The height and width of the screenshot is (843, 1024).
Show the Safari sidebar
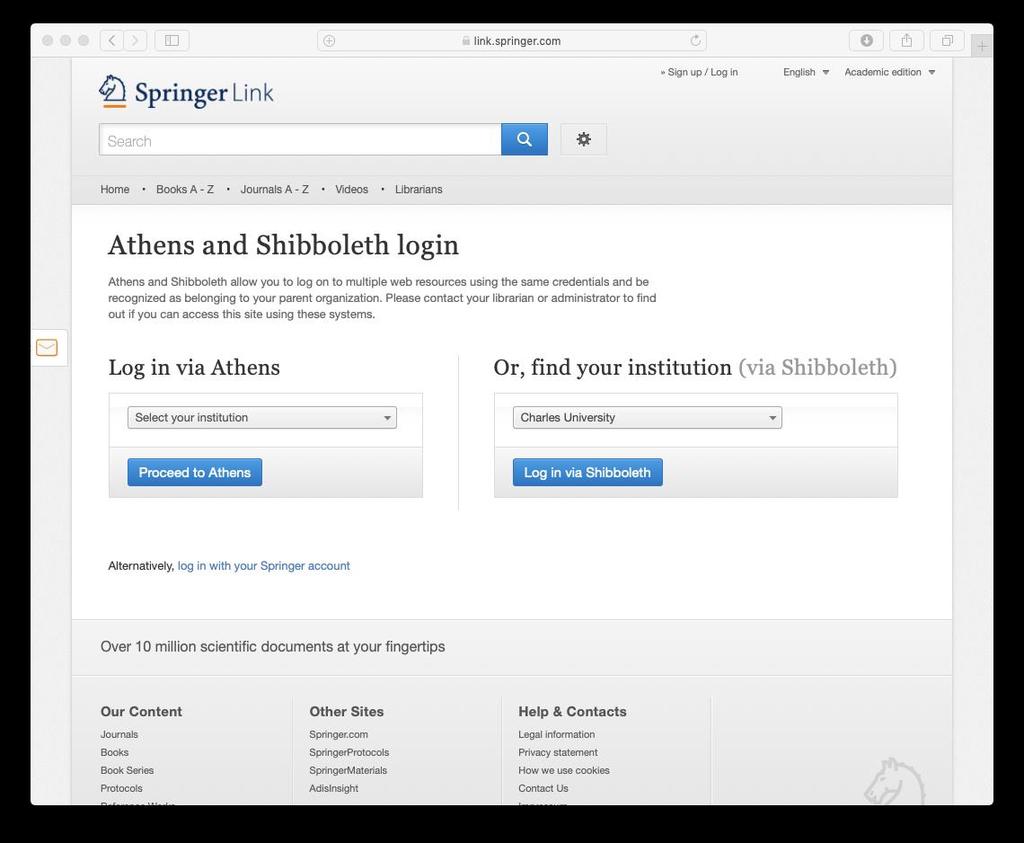tap(172, 40)
